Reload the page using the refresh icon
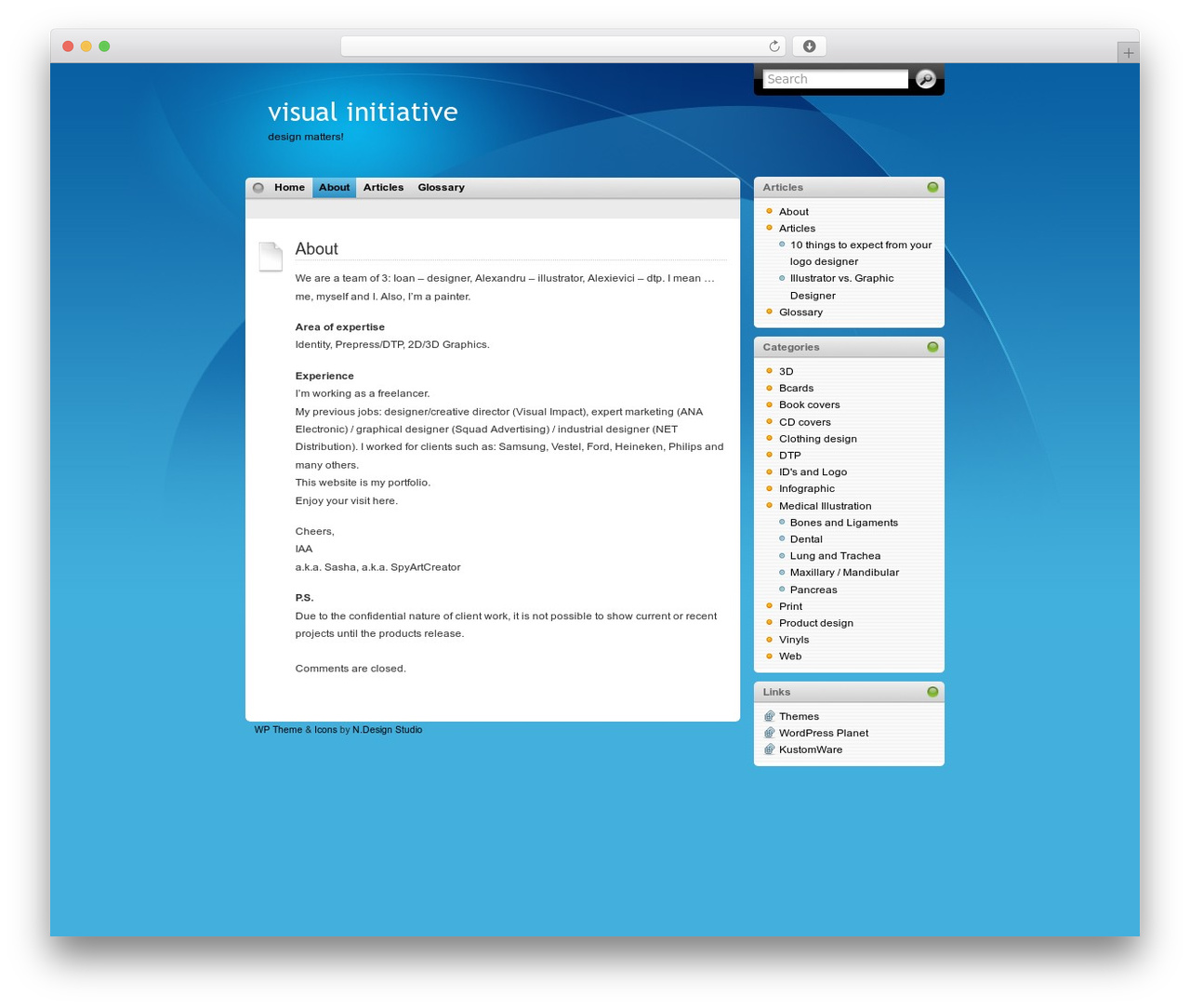The width and height of the screenshot is (1190, 1008). (x=774, y=46)
